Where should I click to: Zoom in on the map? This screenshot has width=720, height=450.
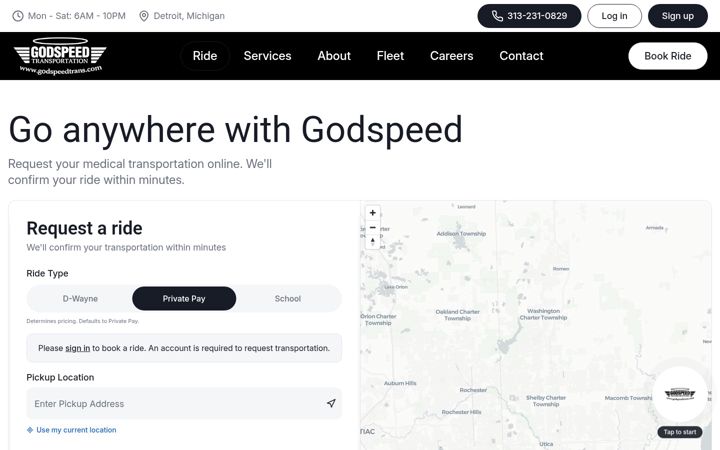tap(372, 213)
